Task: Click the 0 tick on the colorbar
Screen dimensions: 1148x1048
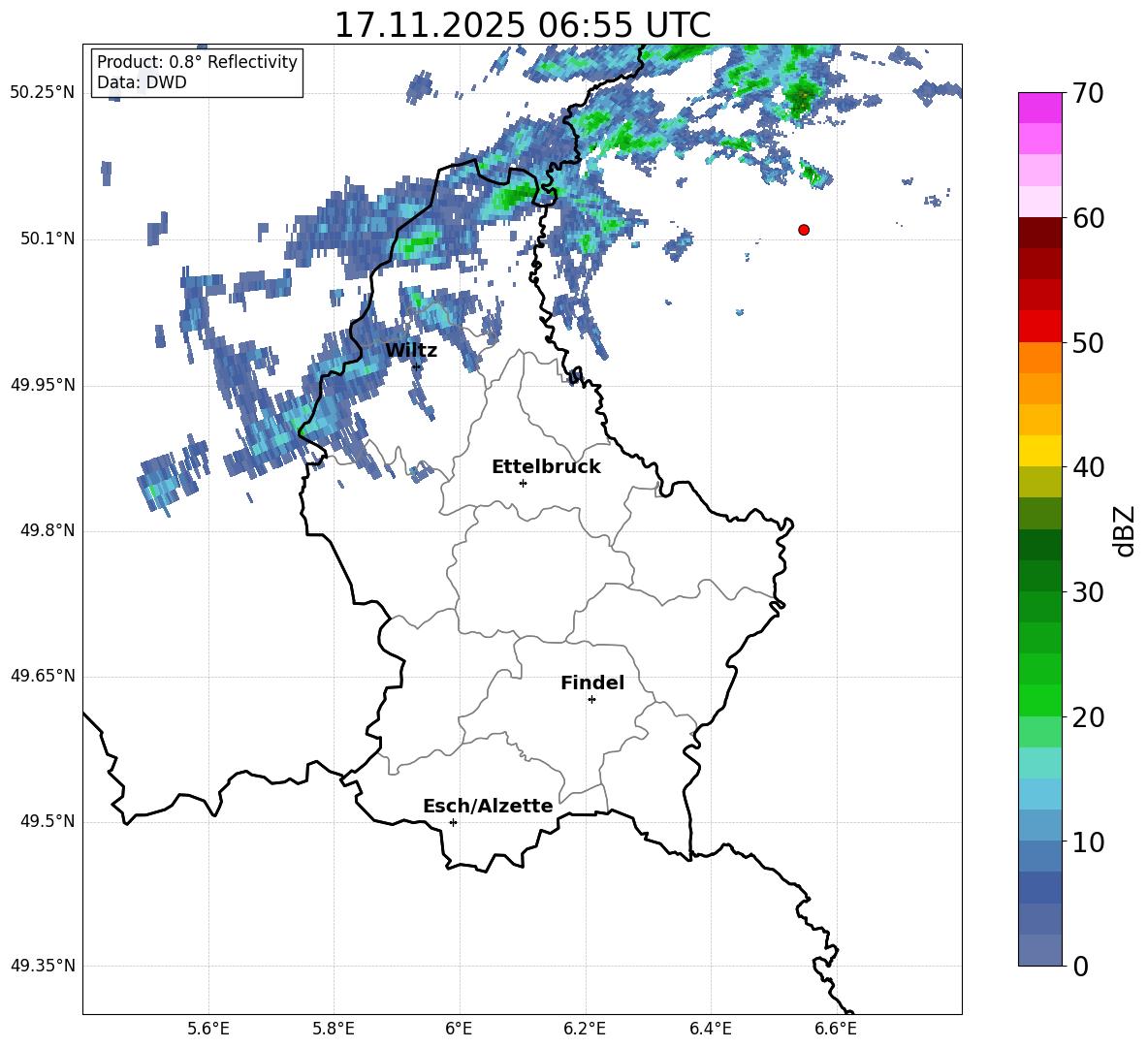Action: pyautogui.click(x=1080, y=967)
